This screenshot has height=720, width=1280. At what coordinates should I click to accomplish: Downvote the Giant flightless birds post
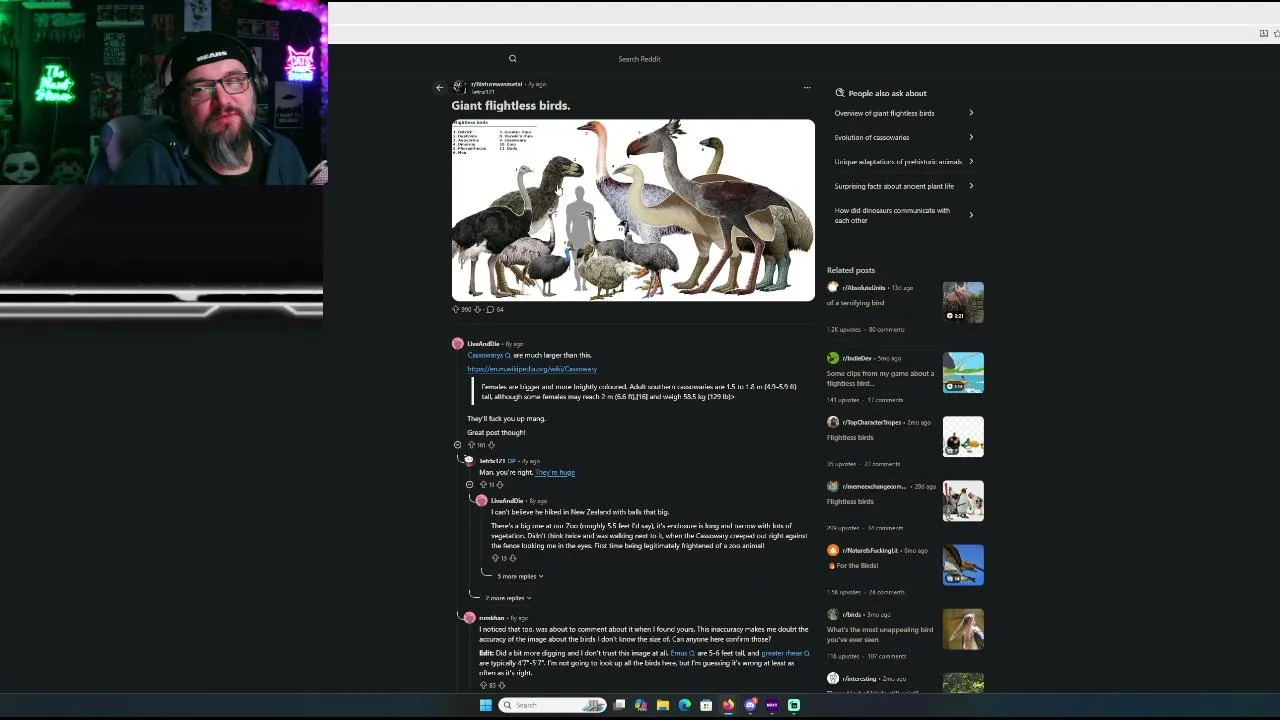pyautogui.click(x=477, y=309)
